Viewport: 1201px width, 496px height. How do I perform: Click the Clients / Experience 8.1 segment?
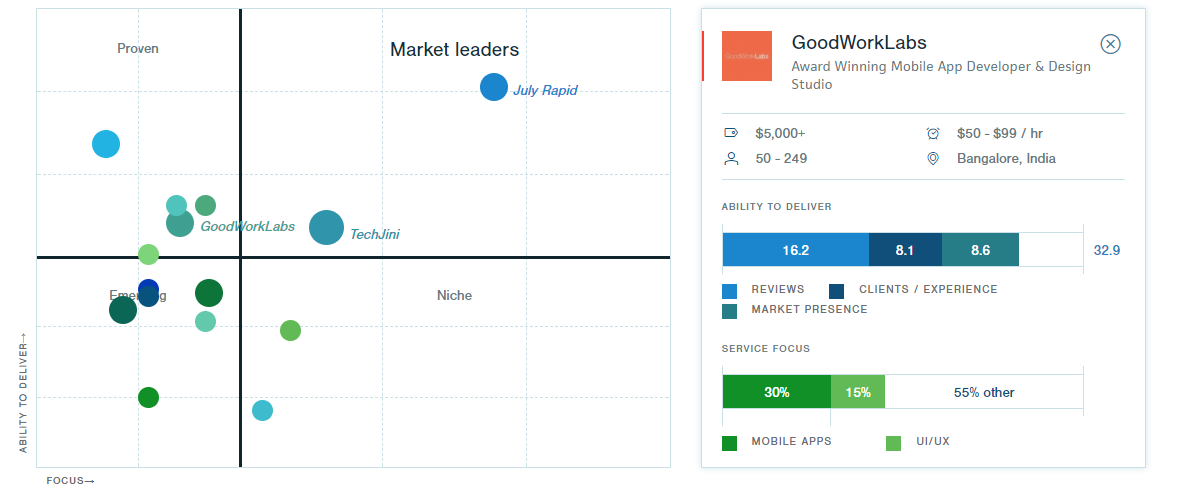click(x=905, y=250)
